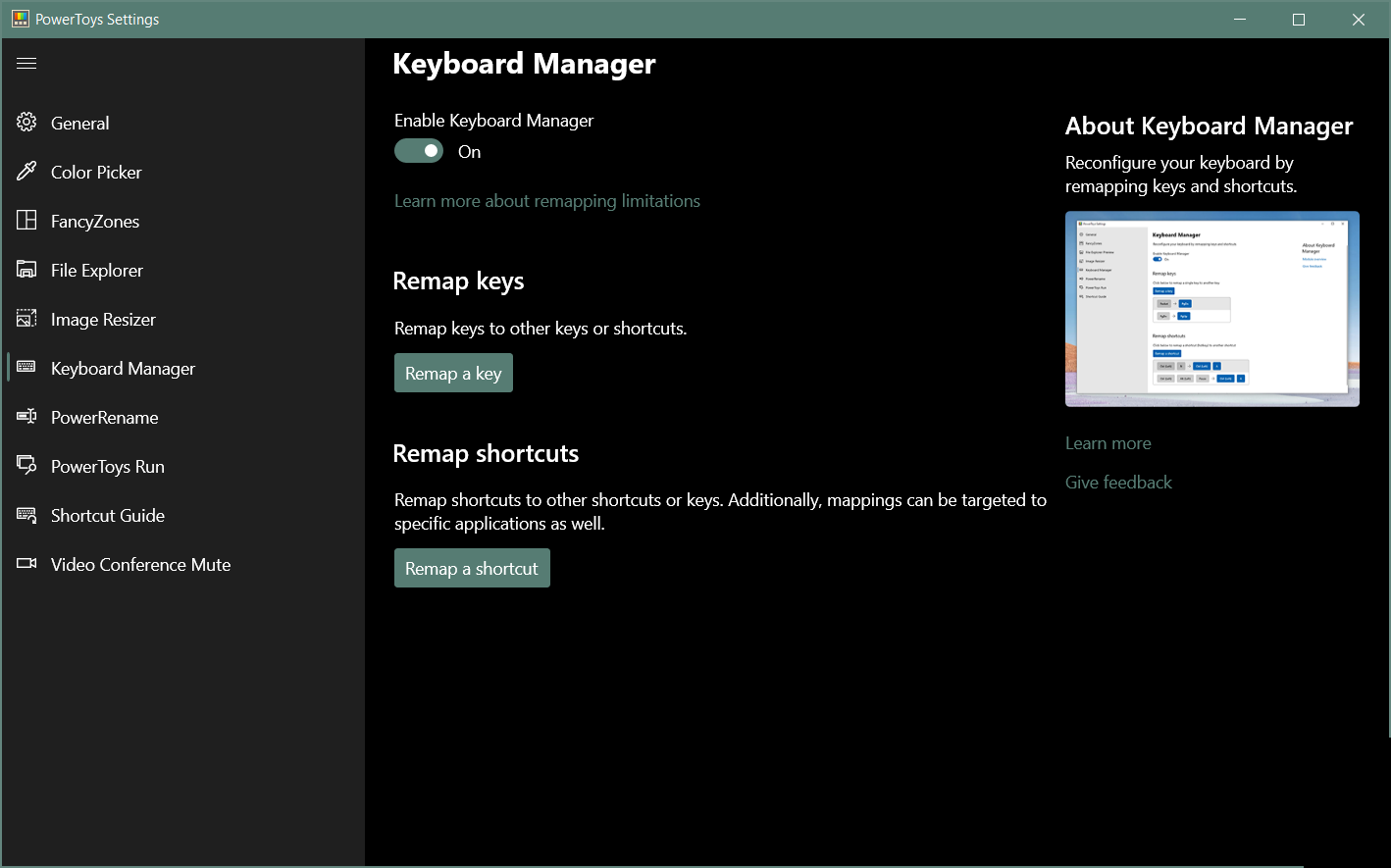
Task: Click the Shortcut Guide keyboard icon
Action: pyautogui.click(x=26, y=515)
